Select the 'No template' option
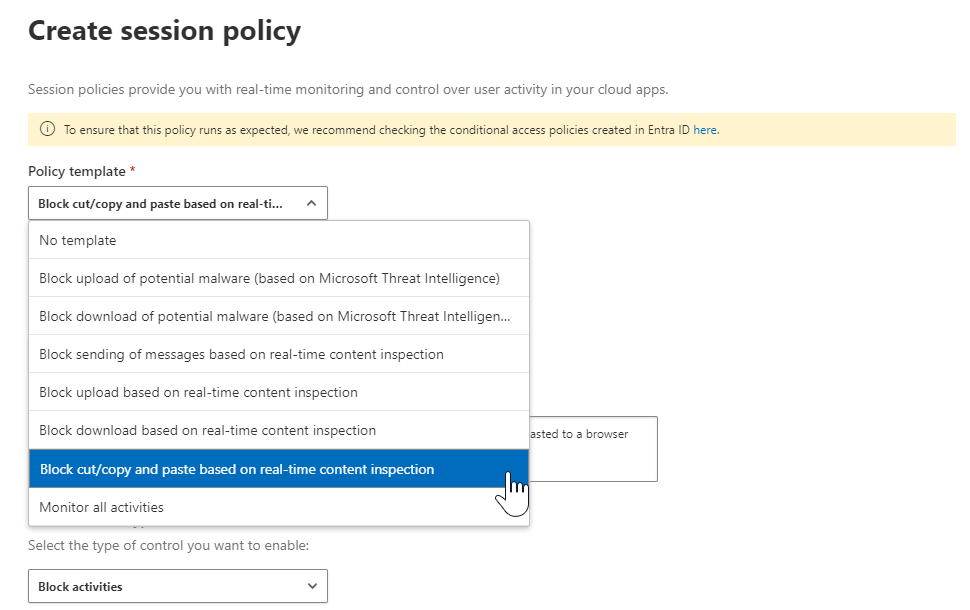 (279, 240)
